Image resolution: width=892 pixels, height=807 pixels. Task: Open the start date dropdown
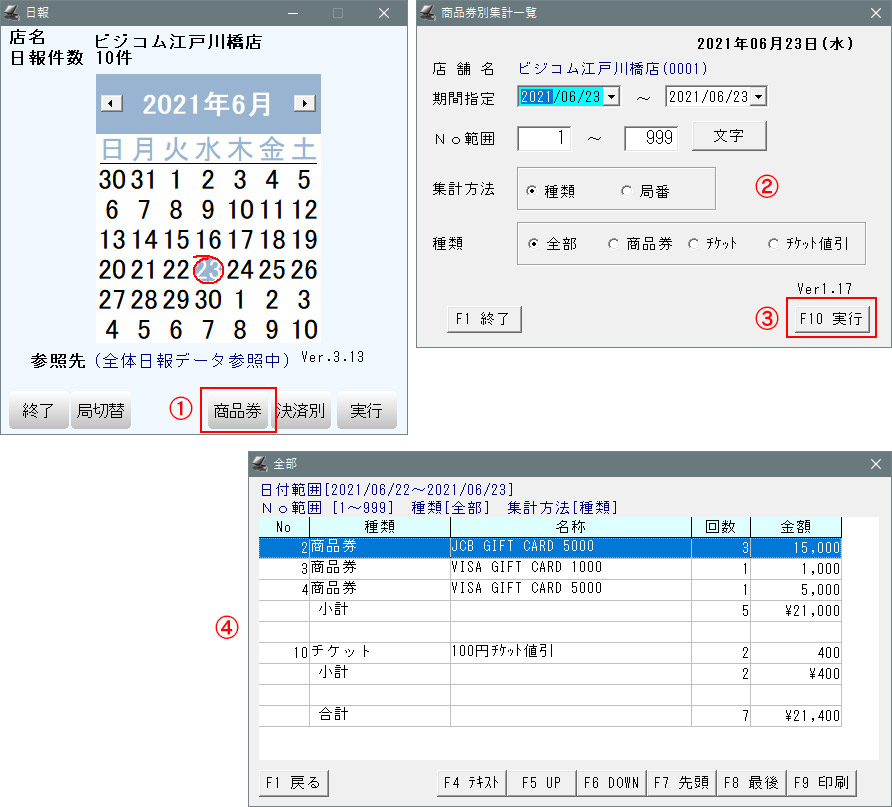pos(612,96)
